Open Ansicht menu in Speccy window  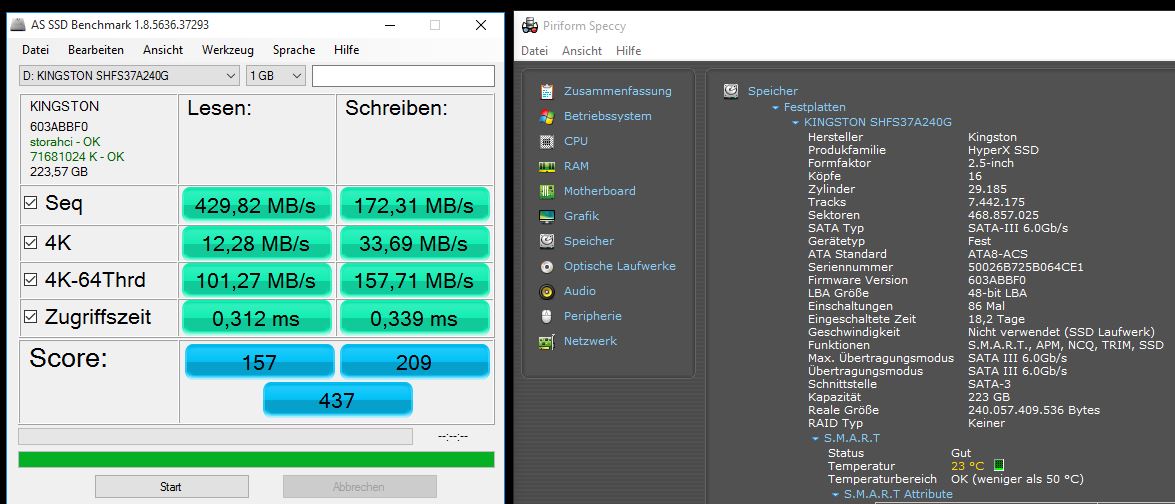[x=582, y=51]
